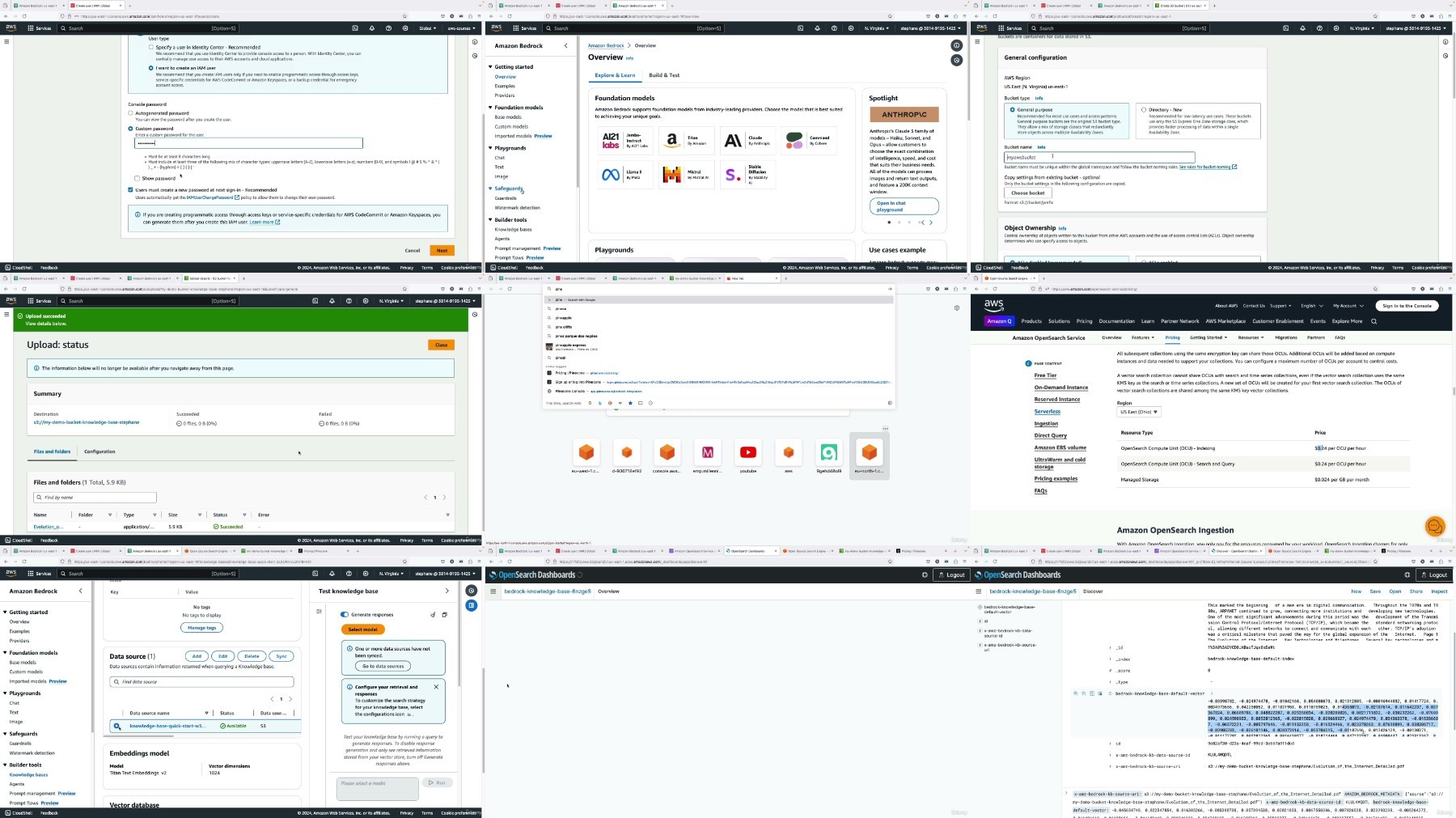Click Select model button
1456x818 pixels.
coord(362,629)
